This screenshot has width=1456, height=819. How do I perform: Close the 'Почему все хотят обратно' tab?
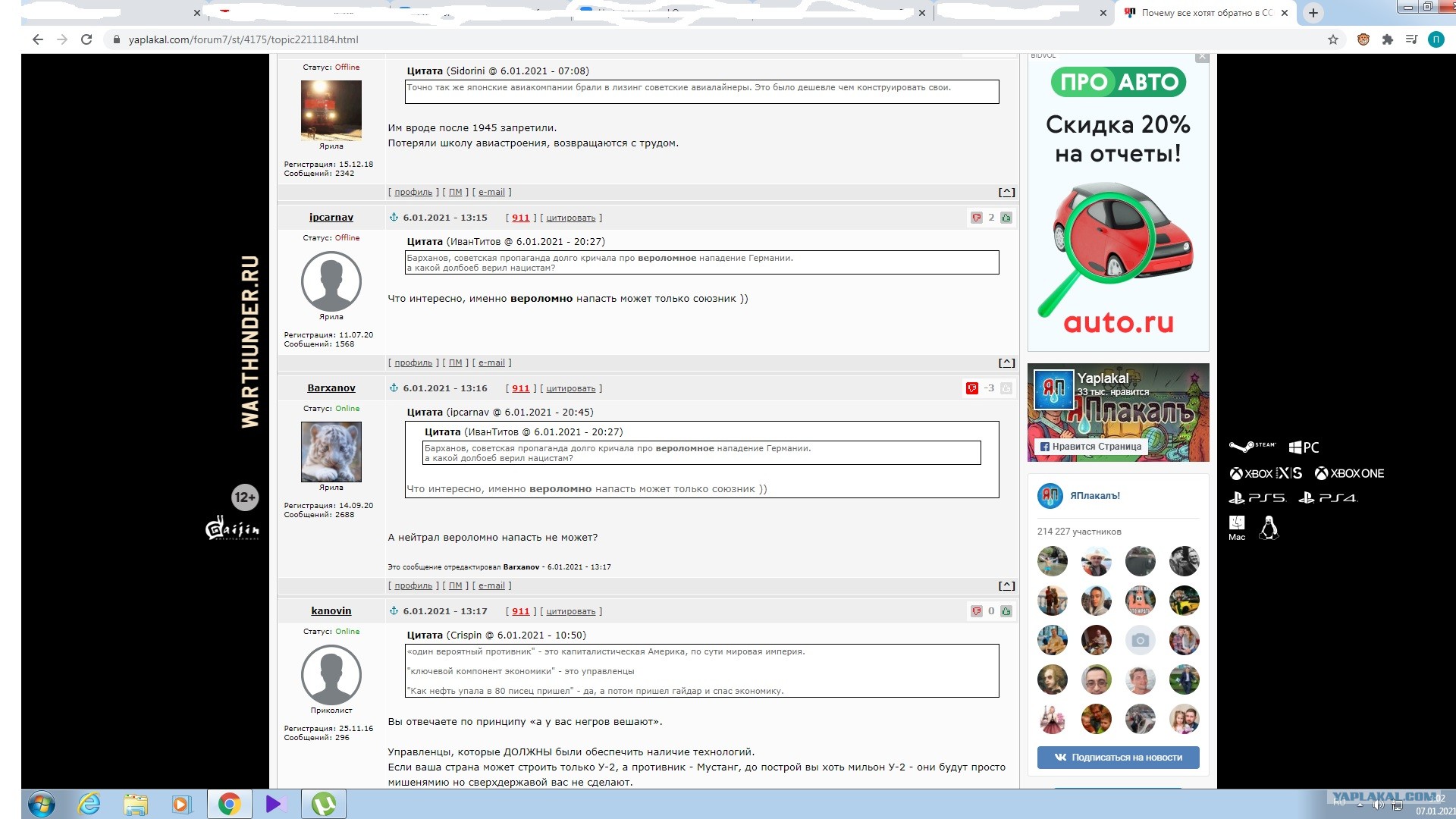(x=1284, y=13)
